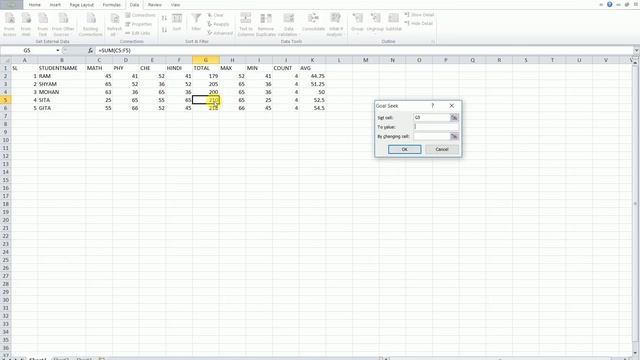This screenshot has height=360, width=640.
Task: Switch to the Home tab
Action: pyautogui.click(x=35, y=5)
